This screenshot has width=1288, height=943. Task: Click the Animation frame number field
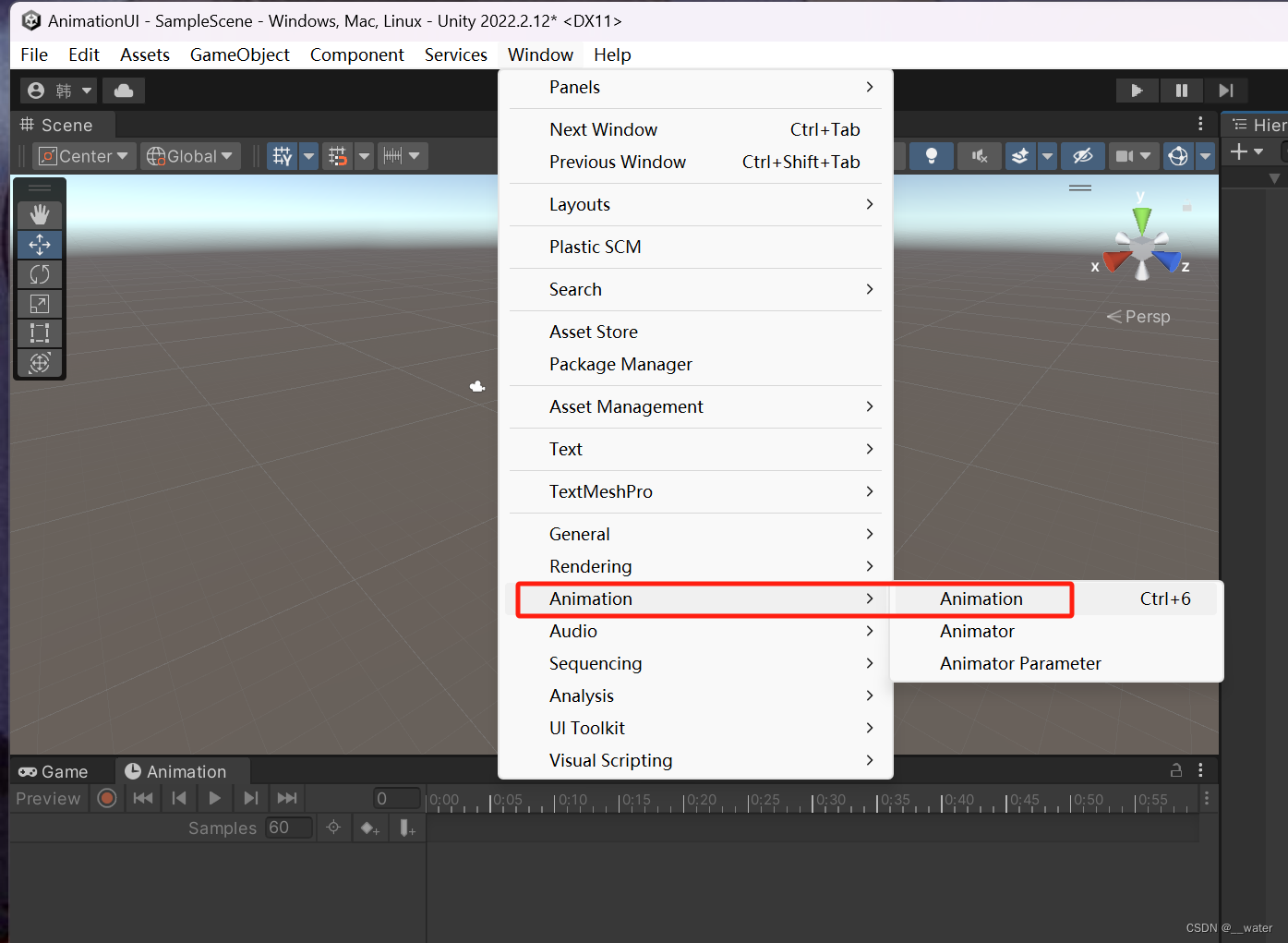point(397,798)
